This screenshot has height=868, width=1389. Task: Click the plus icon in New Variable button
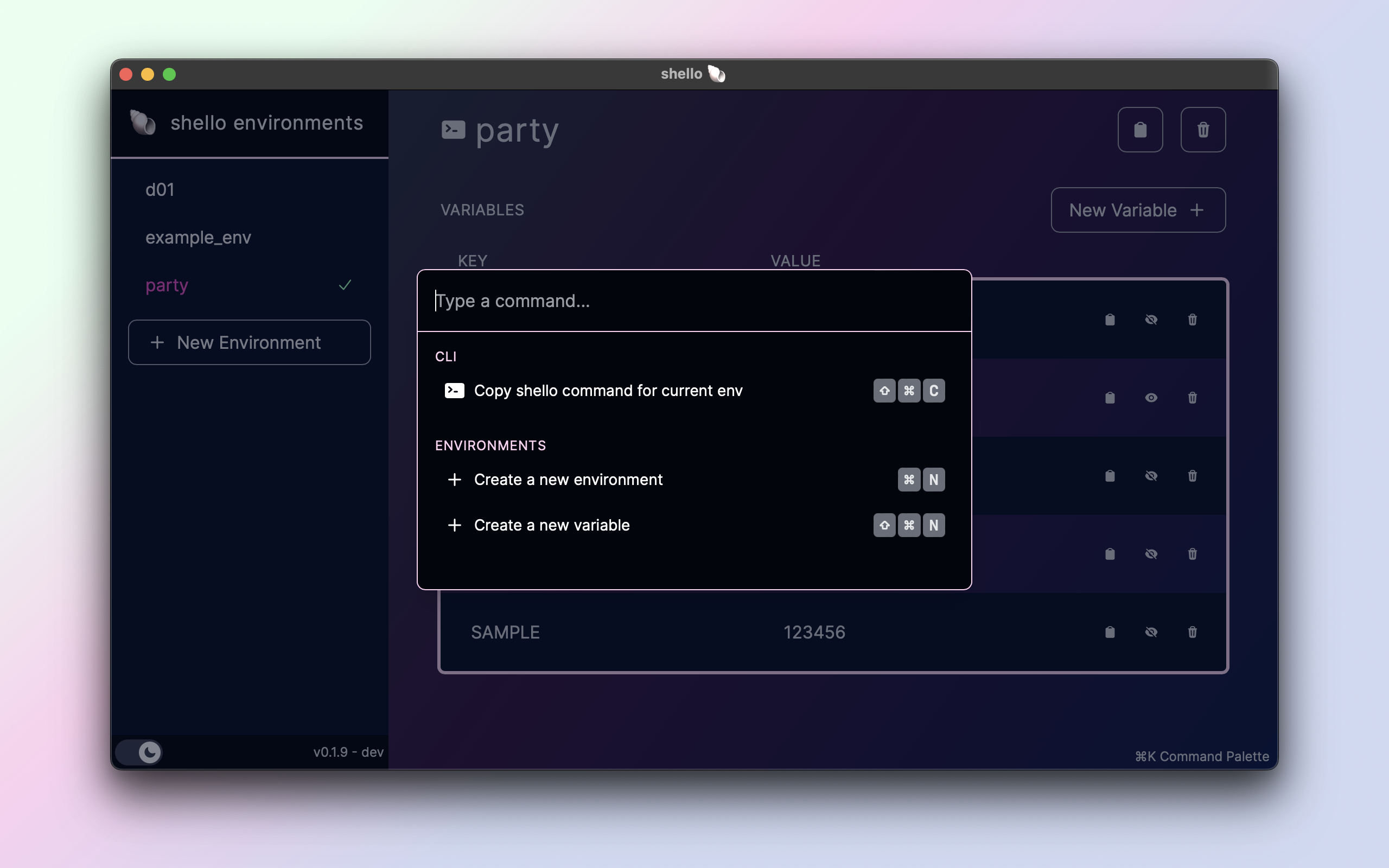pos(1197,210)
